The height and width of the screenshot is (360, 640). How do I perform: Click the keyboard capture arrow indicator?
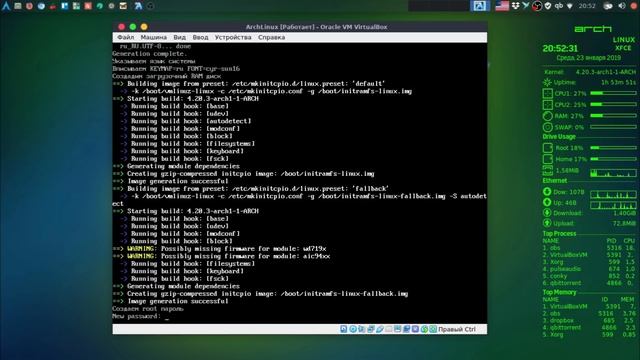(x=433, y=329)
